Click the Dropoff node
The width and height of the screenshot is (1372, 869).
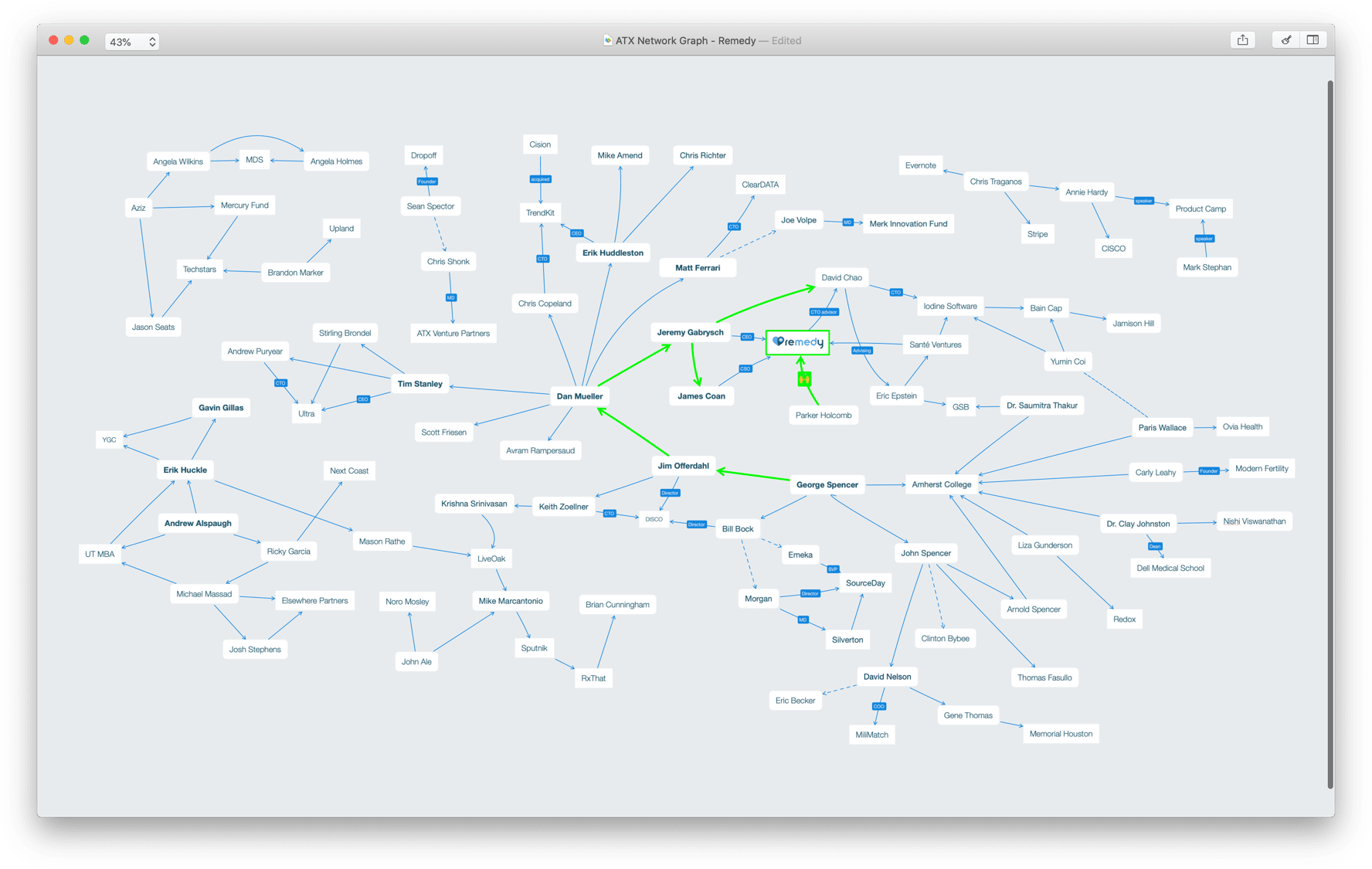pyautogui.click(x=423, y=155)
